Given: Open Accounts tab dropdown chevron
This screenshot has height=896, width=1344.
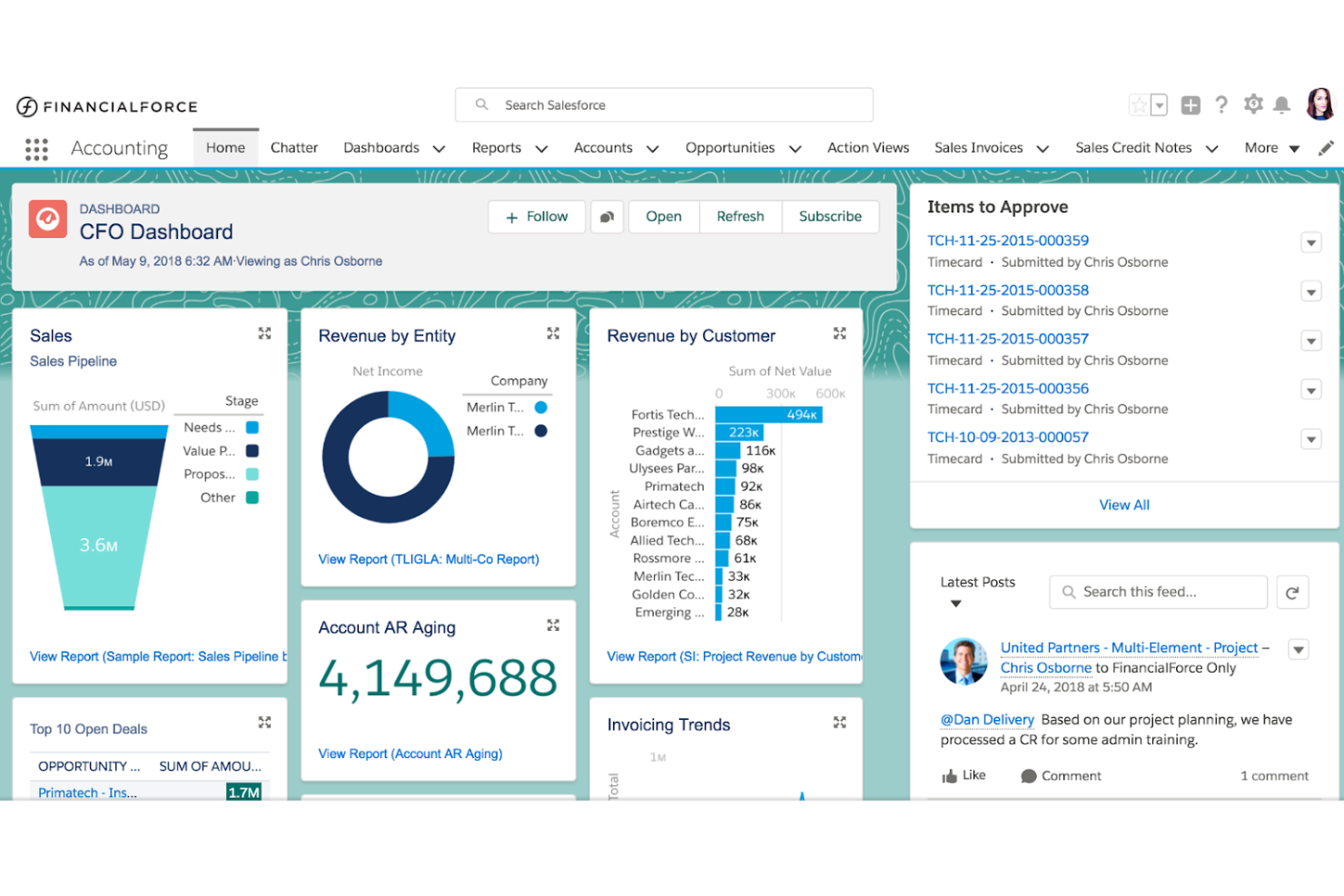Looking at the screenshot, I should tap(652, 149).
